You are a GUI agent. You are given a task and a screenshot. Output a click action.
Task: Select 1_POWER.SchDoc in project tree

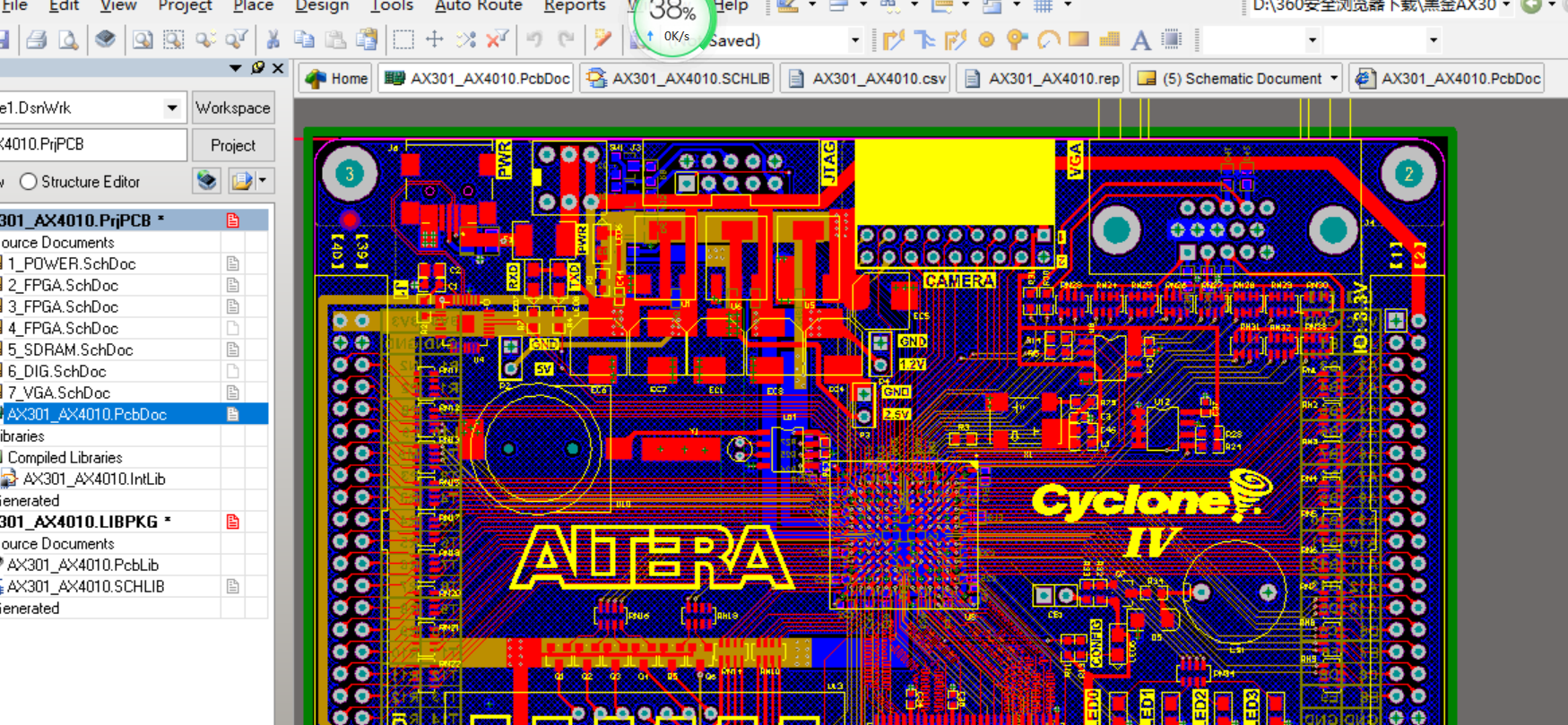[72, 263]
